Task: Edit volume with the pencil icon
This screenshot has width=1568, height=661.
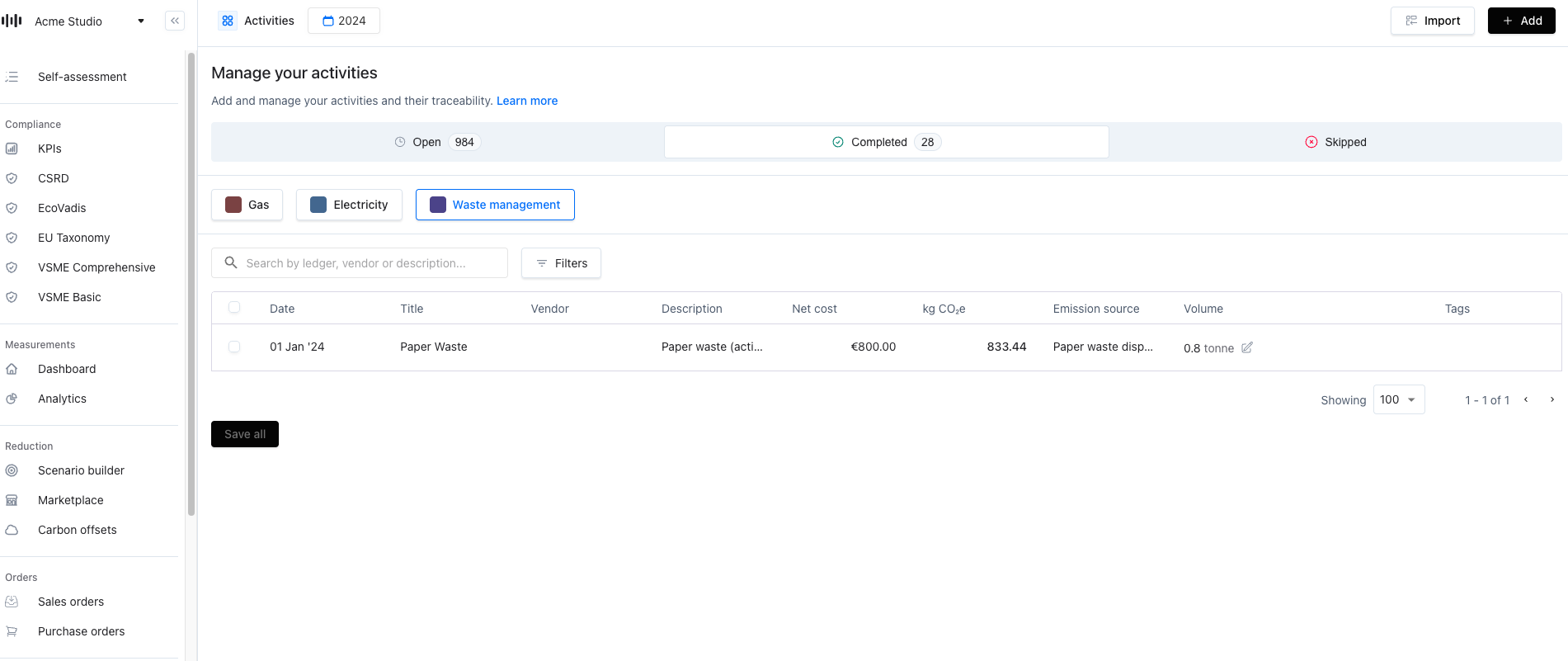Action: coord(1247,347)
